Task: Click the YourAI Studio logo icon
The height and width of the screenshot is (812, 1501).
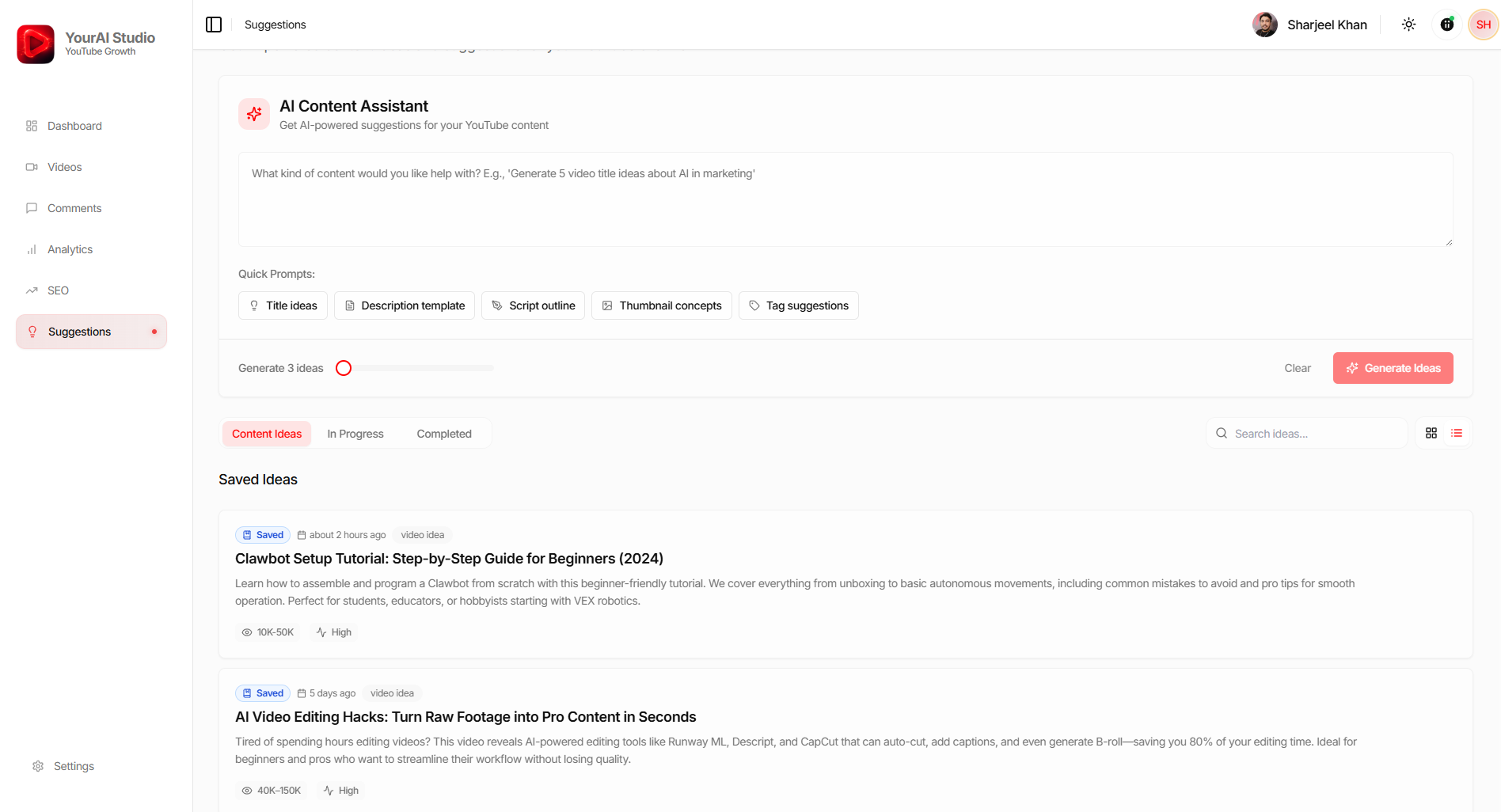Action: 36,44
